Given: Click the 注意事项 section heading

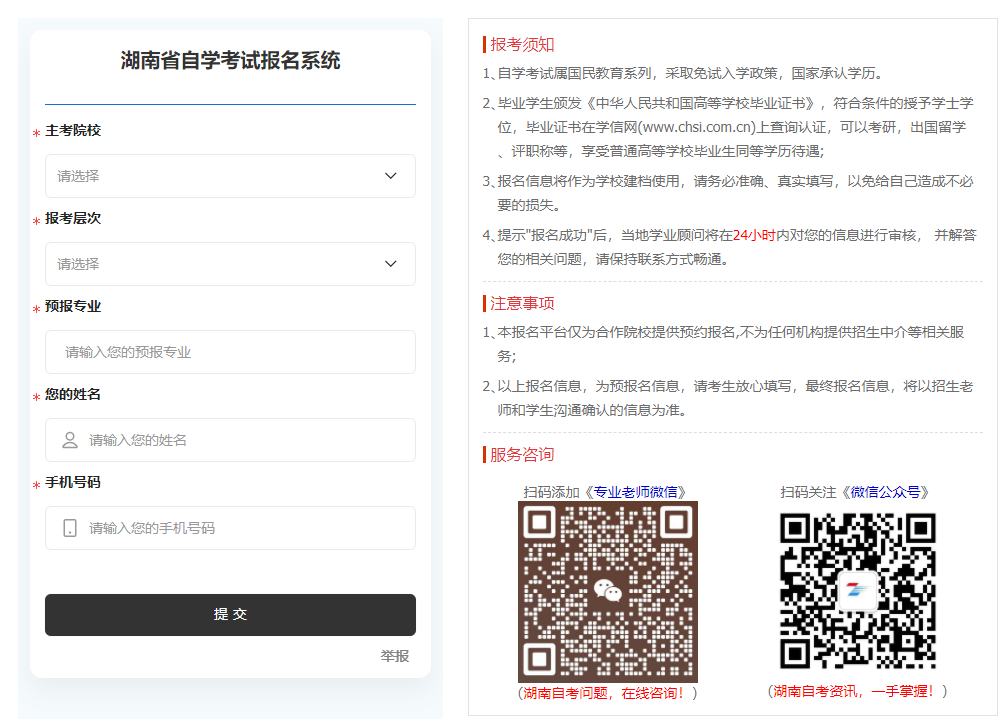Looking at the screenshot, I should click(x=522, y=303).
